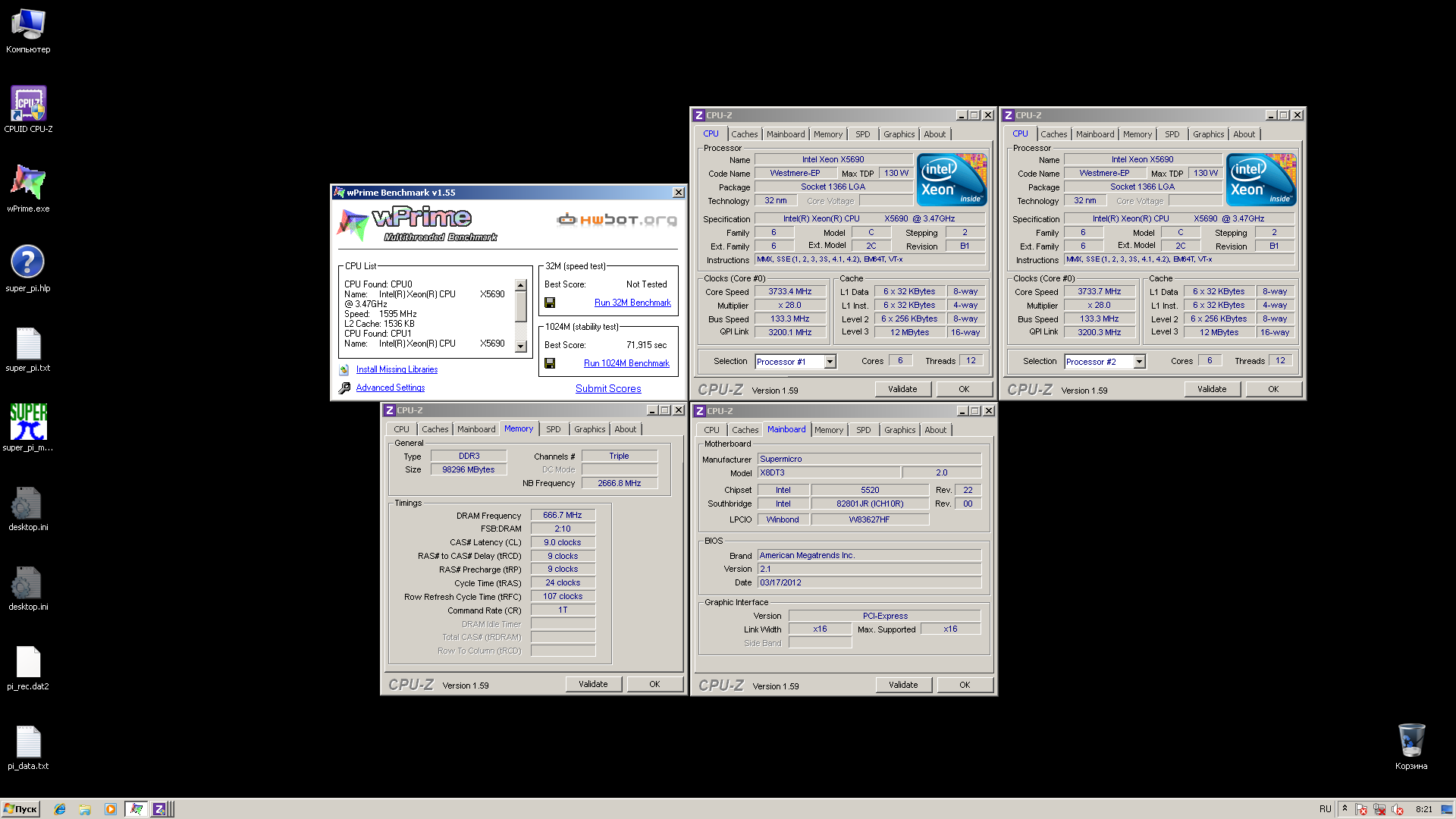Open Processor #2 selection dropdown
This screenshot has height=819, width=1456.
click(x=1140, y=362)
